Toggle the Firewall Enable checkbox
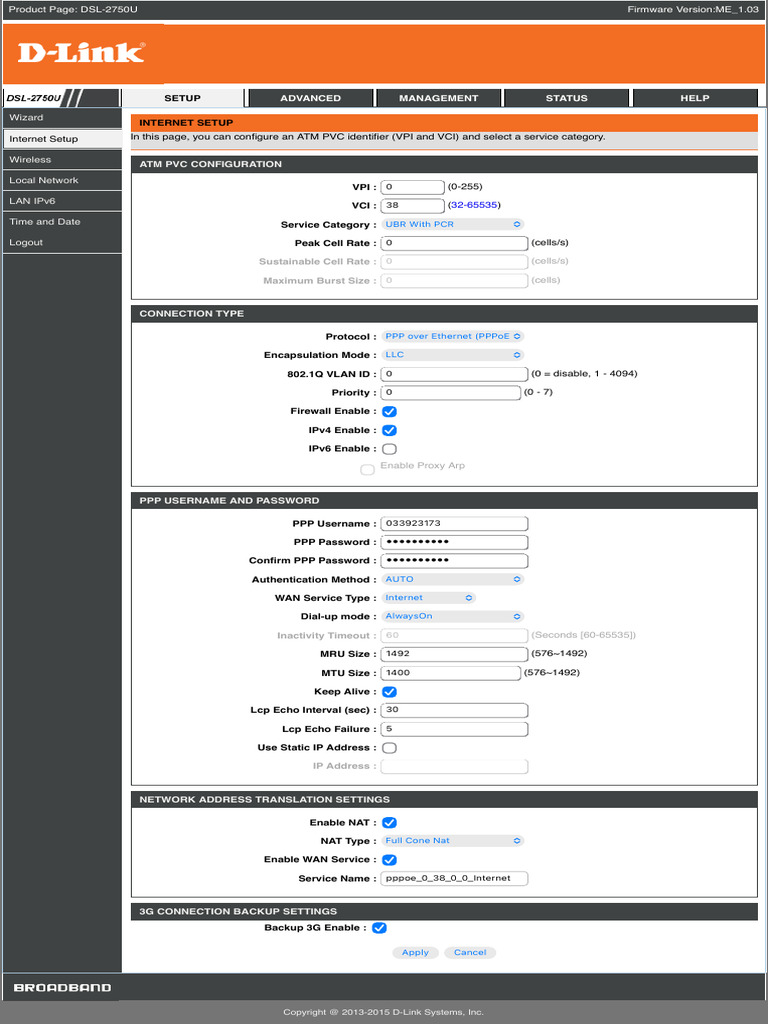Screen dimensions: 768x1024 click(x=389, y=411)
